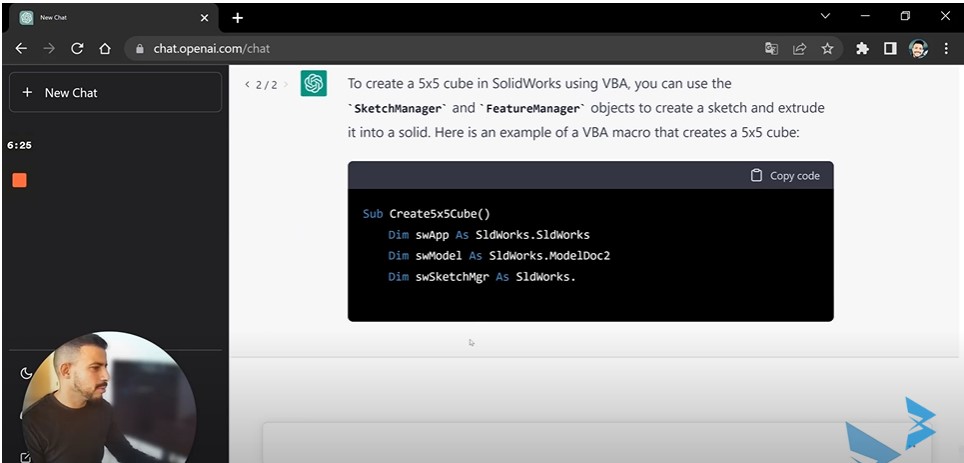Toggle the browser side panel icon
The height and width of the screenshot is (463, 964).
tap(890, 49)
